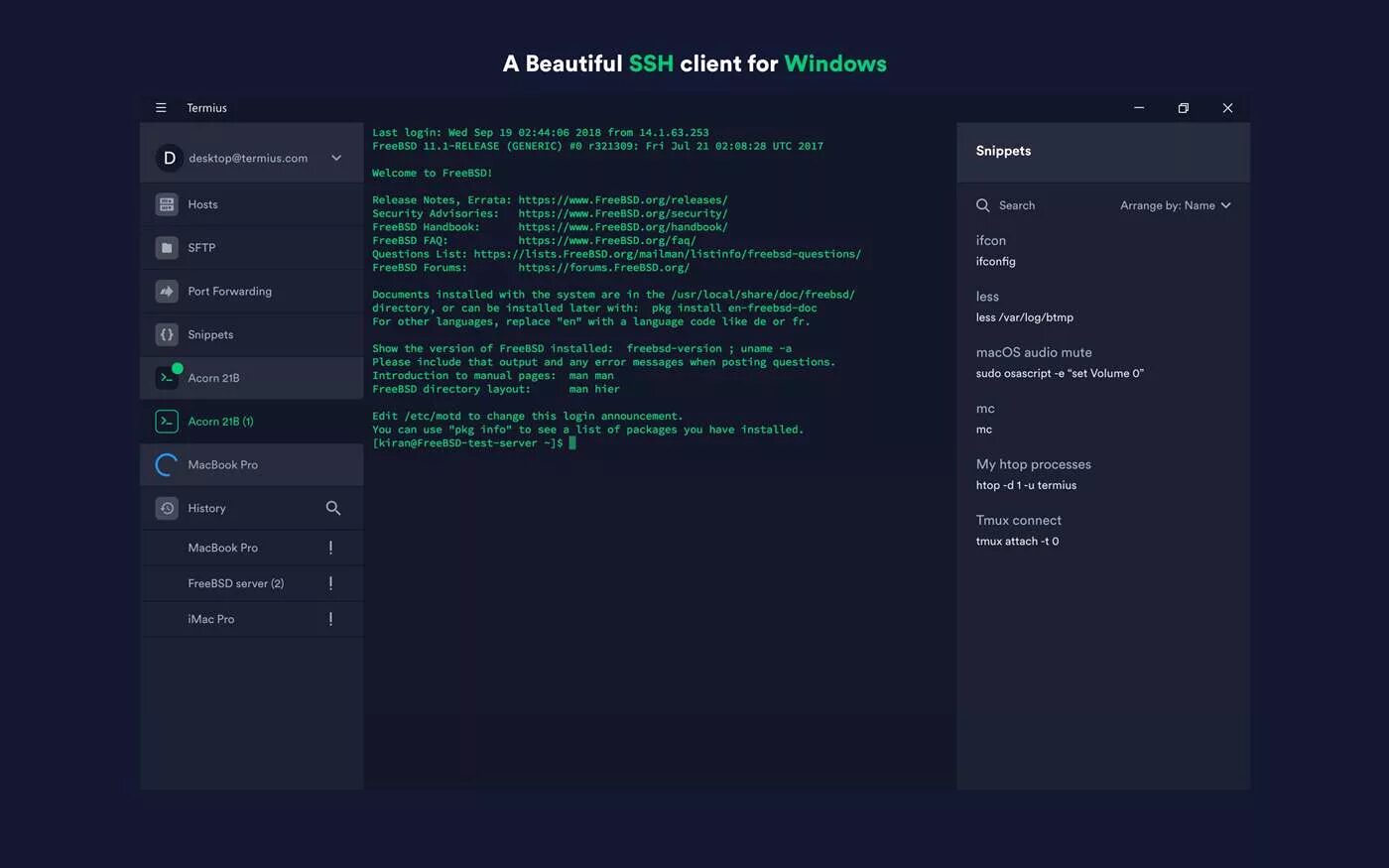The image size is (1389, 868).
Task: Select the sudo osascript command line
Action: (1060, 373)
